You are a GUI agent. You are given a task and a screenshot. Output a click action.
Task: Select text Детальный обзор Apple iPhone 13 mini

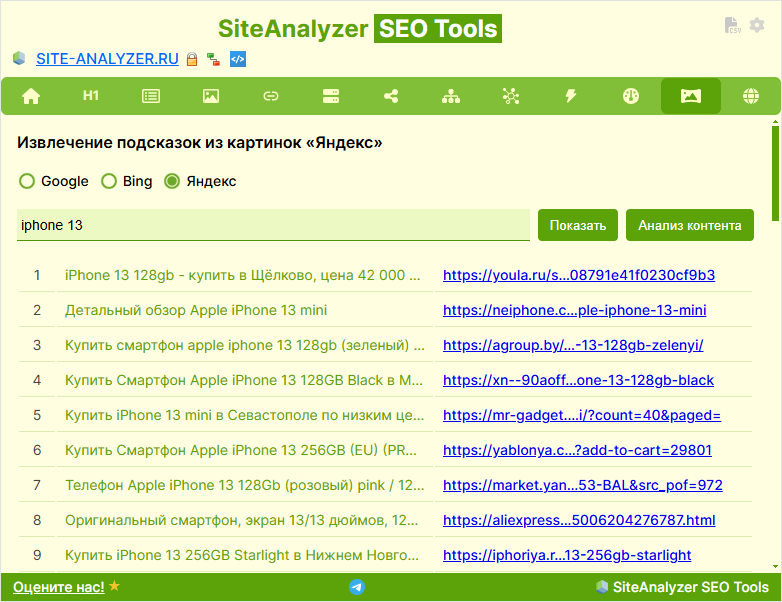[196, 310]
